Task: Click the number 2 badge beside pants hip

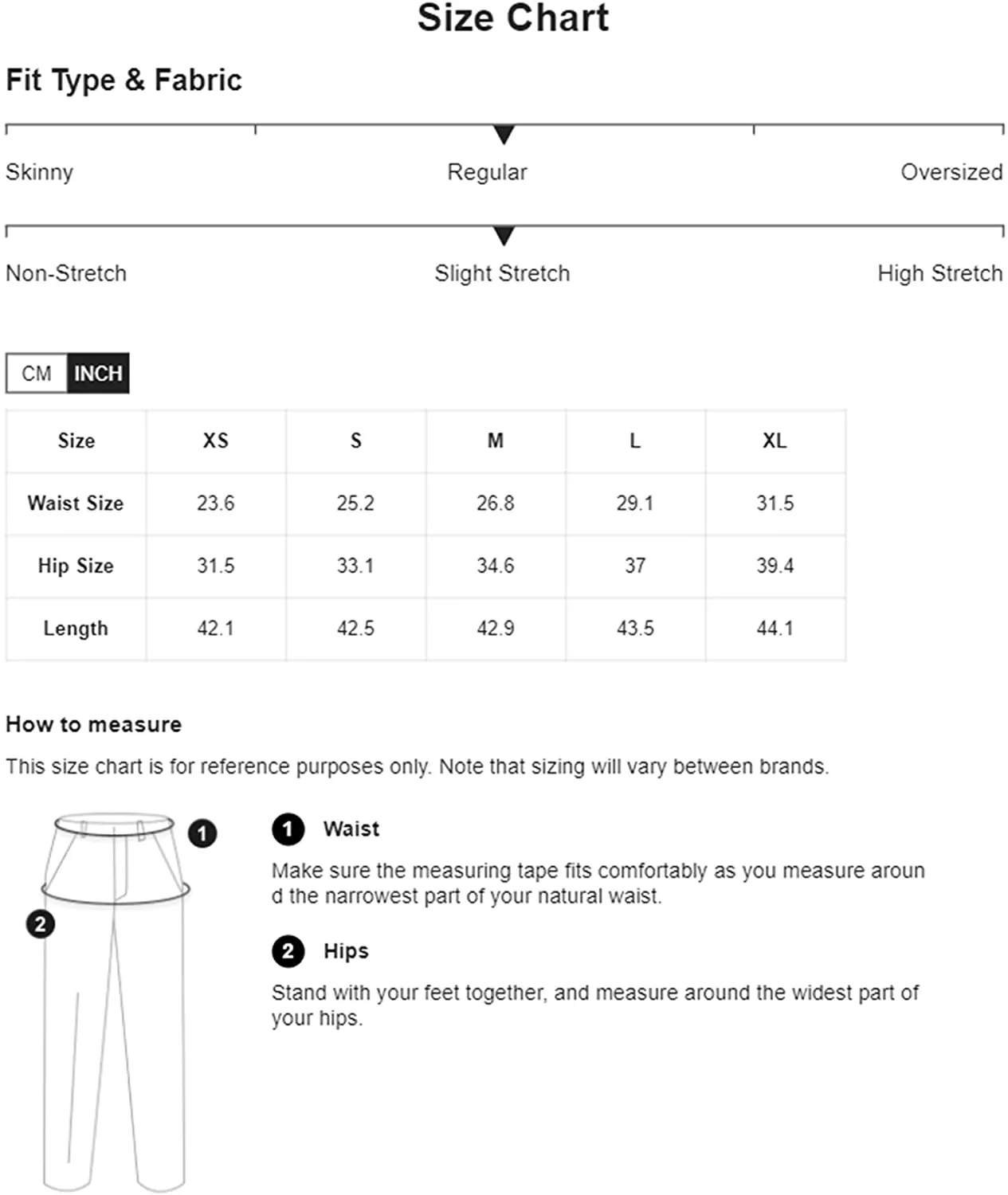Action: coord(41,924)
